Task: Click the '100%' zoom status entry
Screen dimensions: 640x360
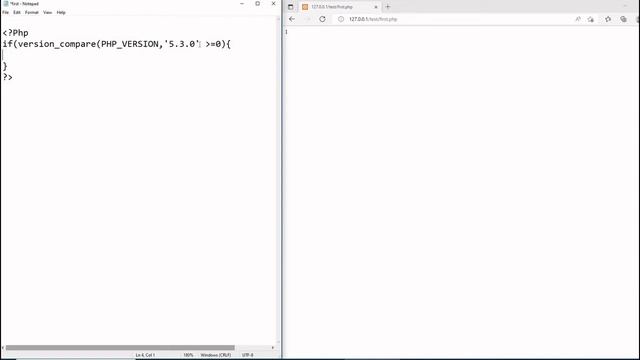Action: tap(188, 355)
